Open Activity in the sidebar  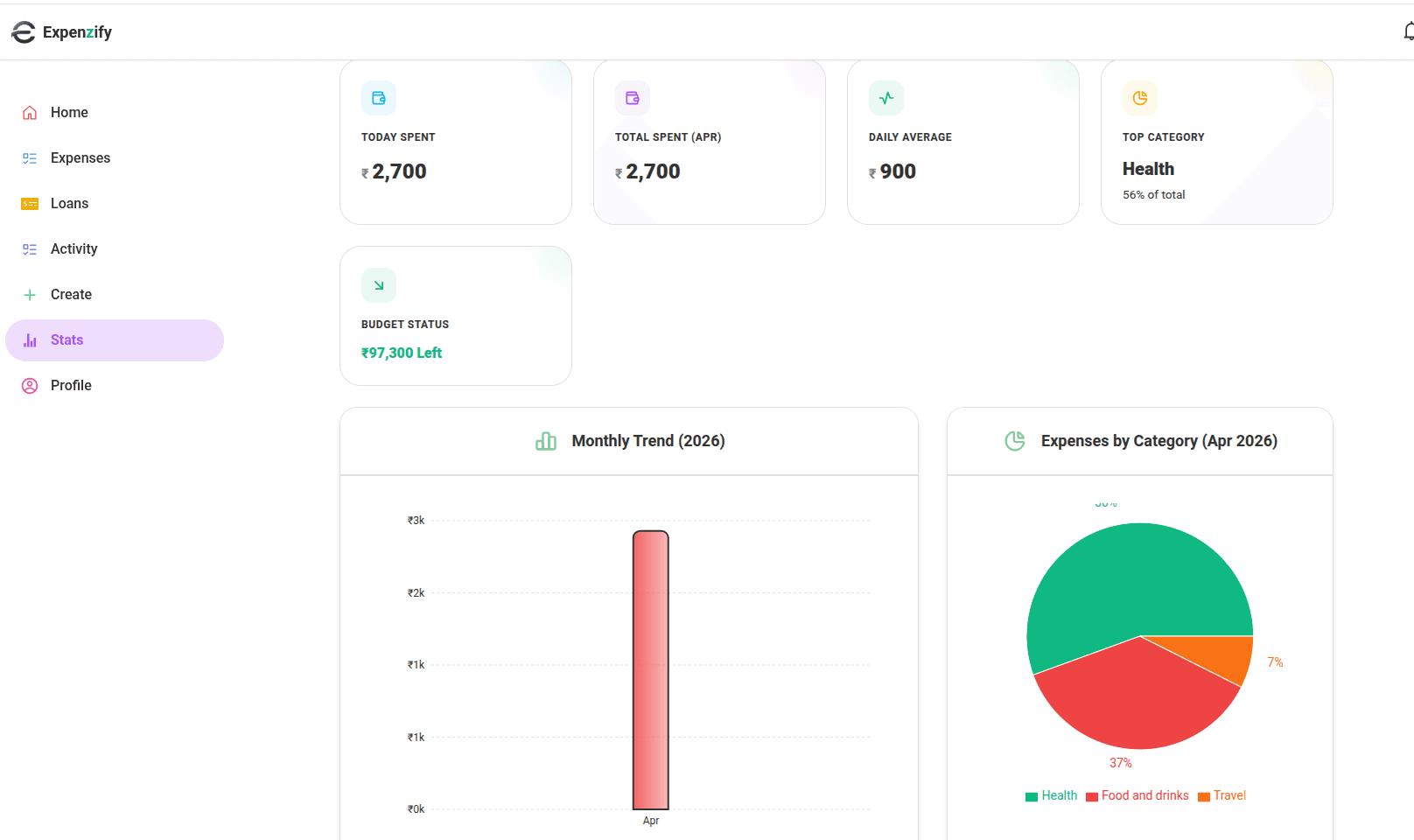73,248
